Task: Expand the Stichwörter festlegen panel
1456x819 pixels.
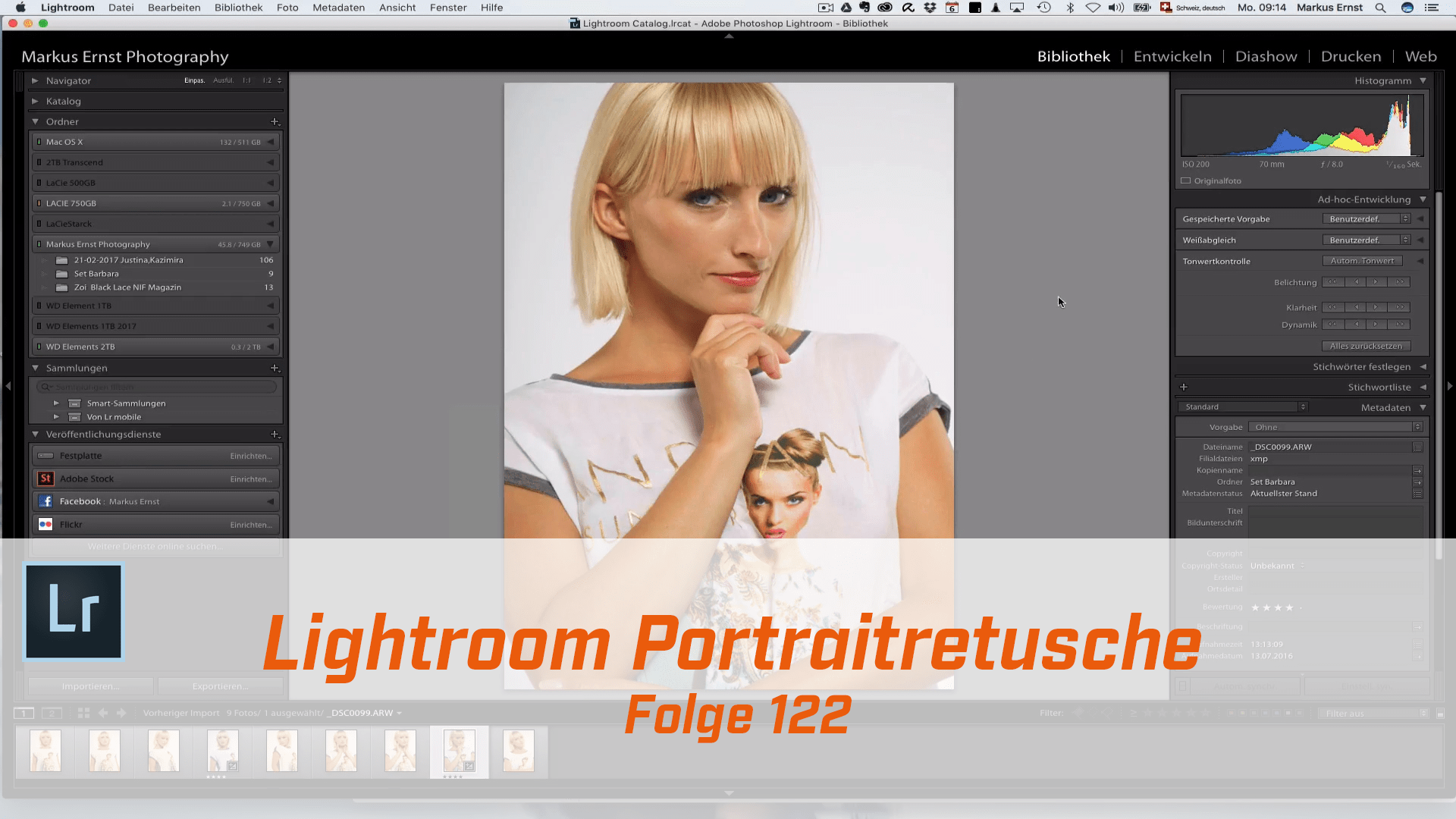Action: click(1423, 367)
